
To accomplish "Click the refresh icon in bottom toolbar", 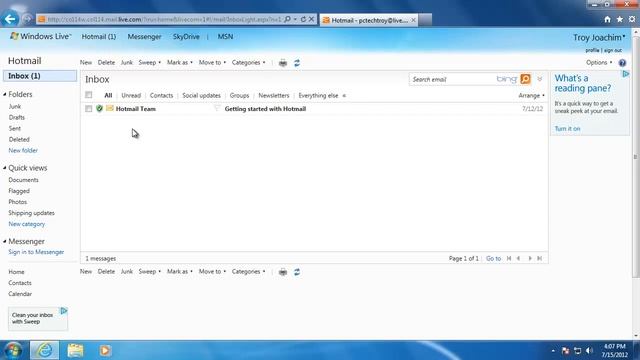I will point(297,272).
